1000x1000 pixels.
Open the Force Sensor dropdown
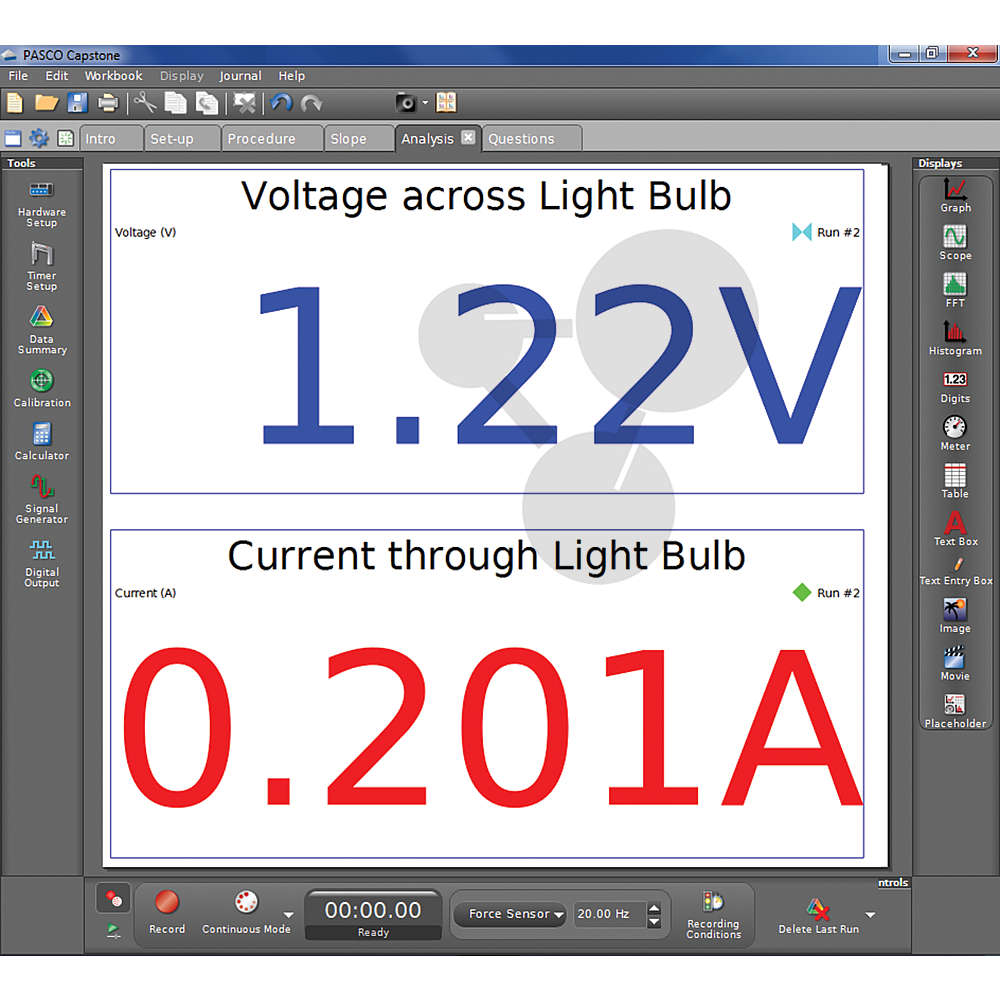510,914
